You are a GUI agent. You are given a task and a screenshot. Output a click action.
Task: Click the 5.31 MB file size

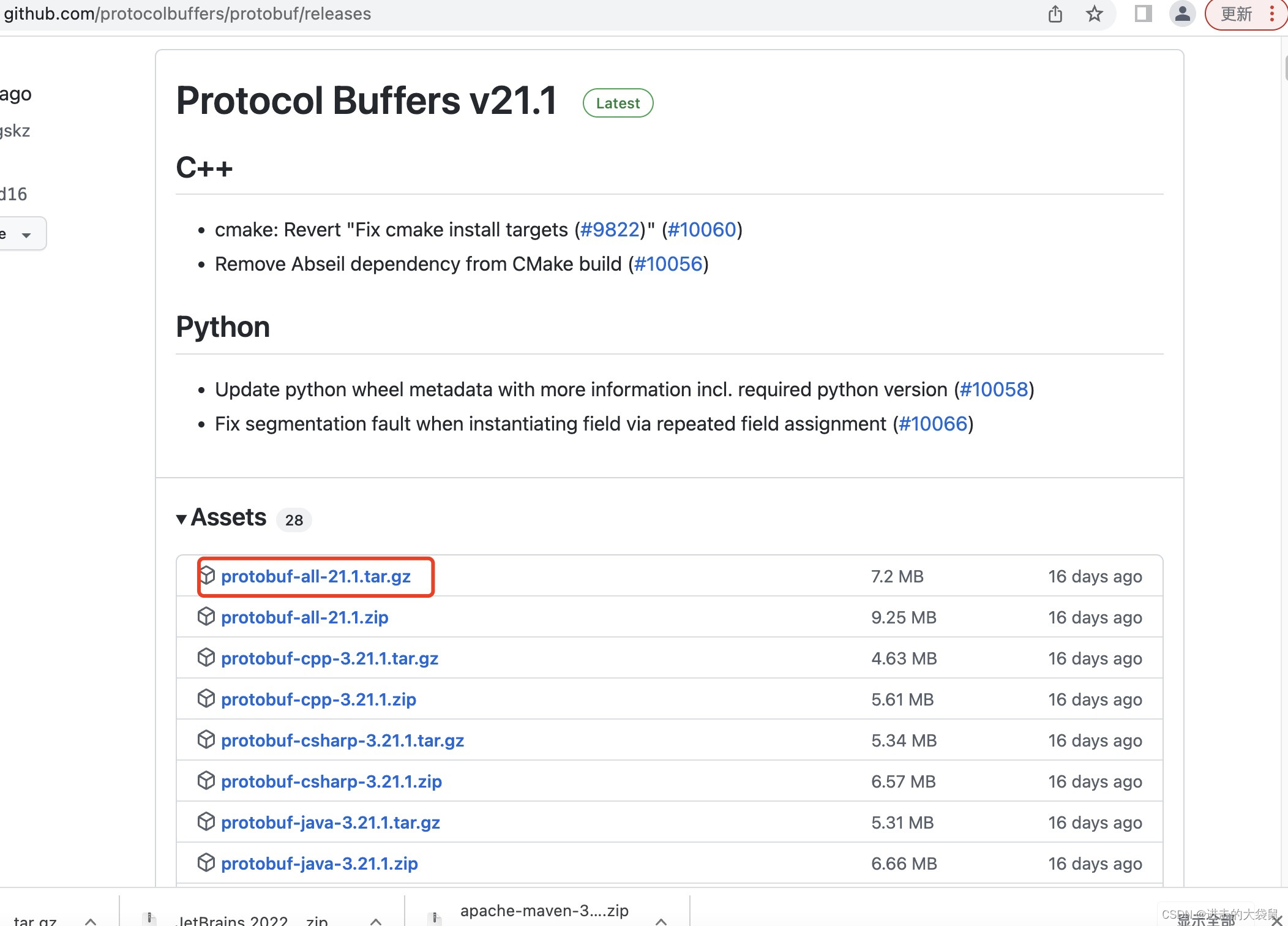click(x=902, y=822)
